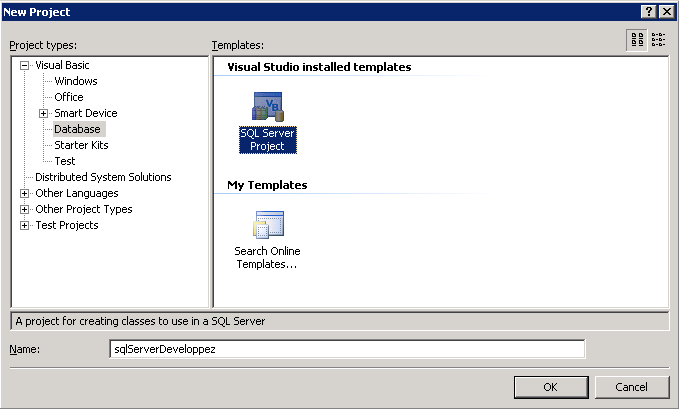
Task: Click the project Name text field
Action: click(346, 349)
